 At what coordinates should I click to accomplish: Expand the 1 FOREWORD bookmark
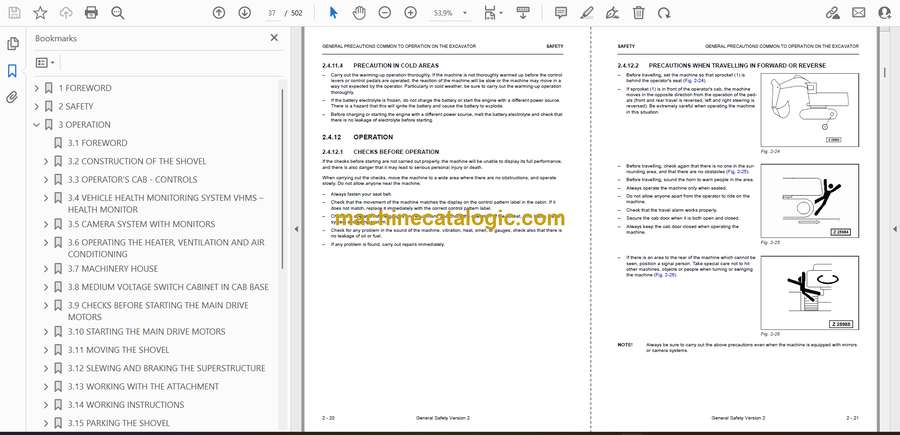click(37, 88)
